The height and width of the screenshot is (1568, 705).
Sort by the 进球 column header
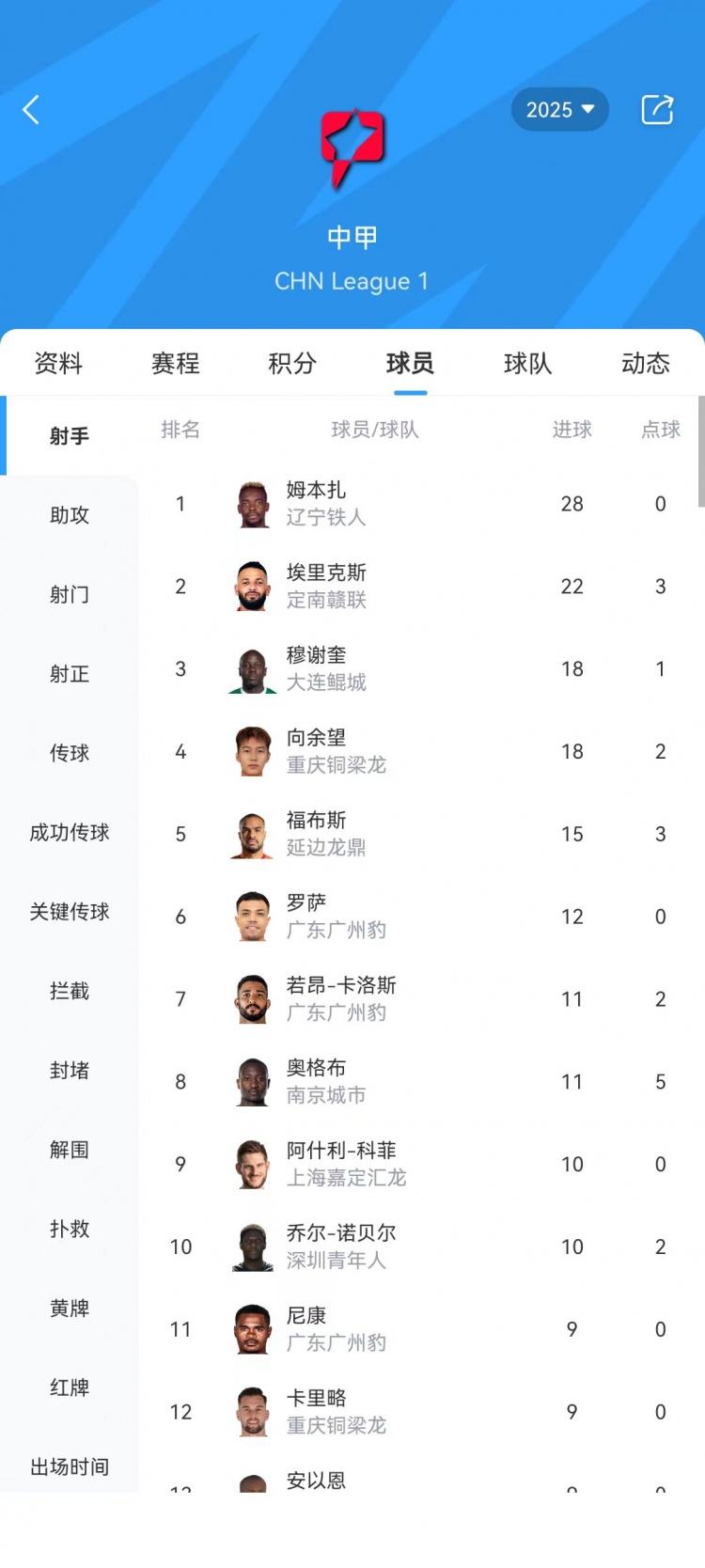click(x=572, y=430)
